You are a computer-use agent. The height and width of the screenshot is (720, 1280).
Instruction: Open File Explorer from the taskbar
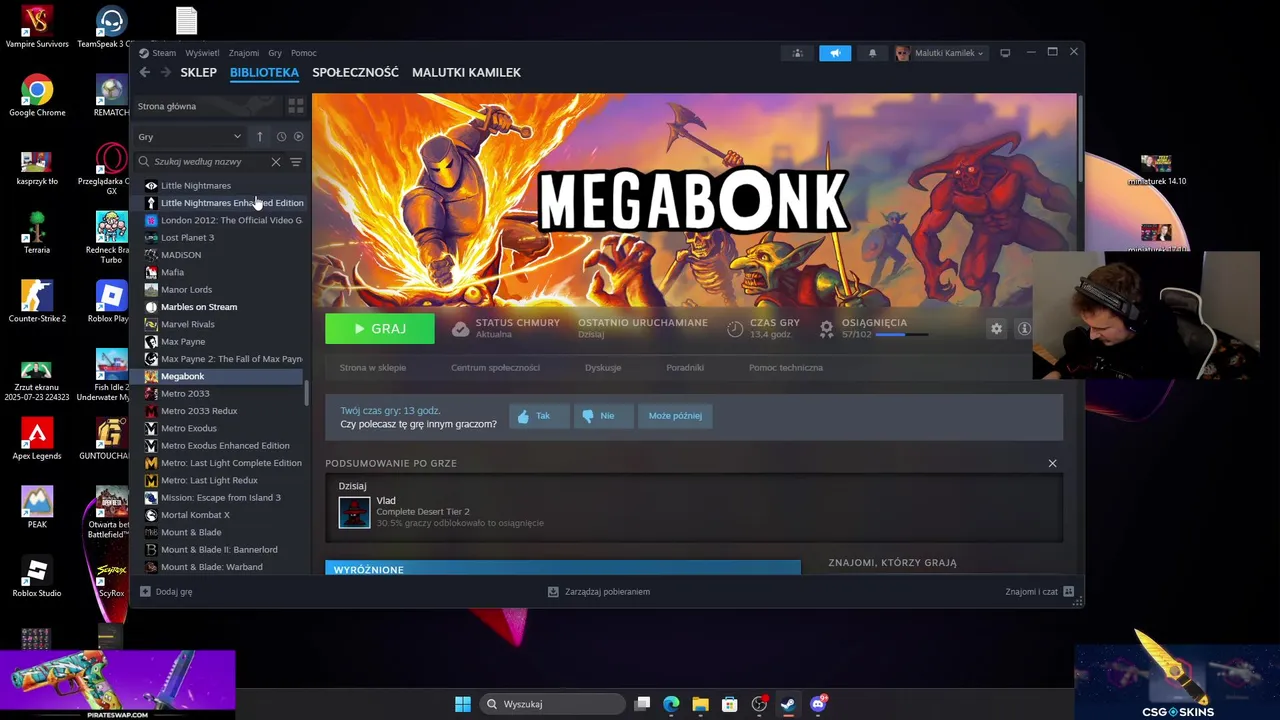pos(700,704)
